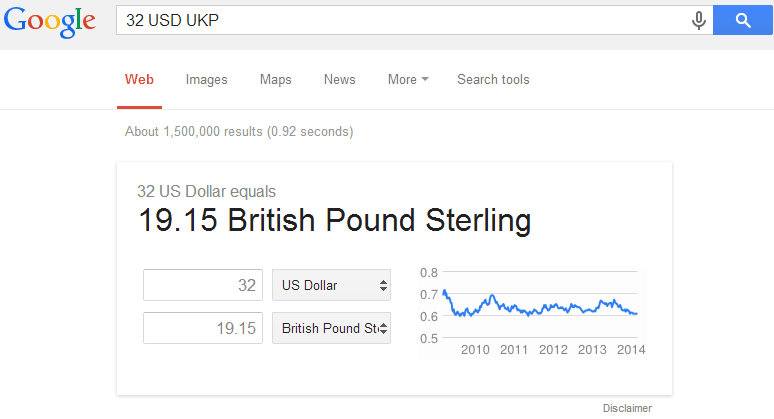Activate voice search microphone icon
Viewport: 774px width, 419px height.
[x=698, y=21]
